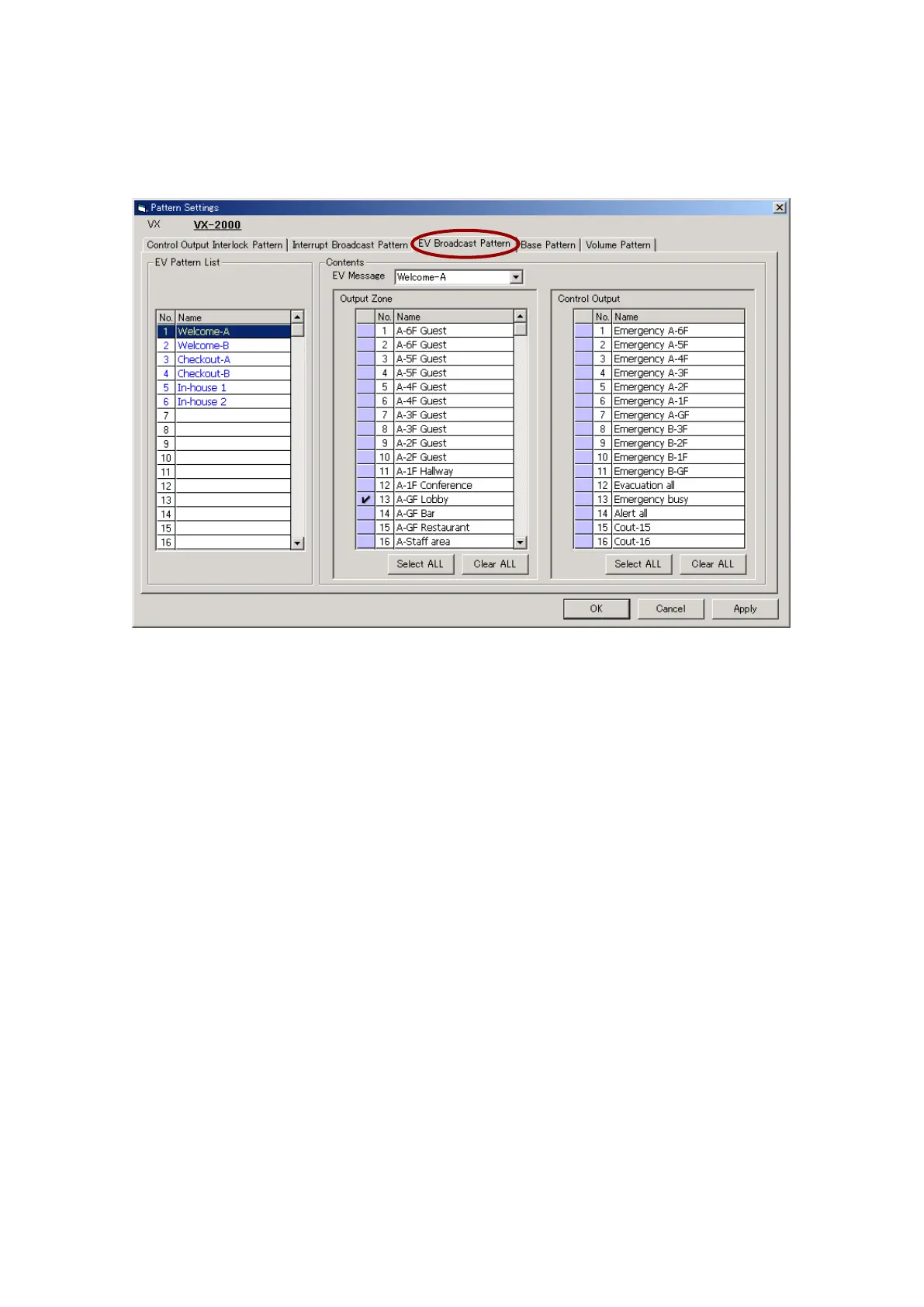This screenshot has height=1307, width=924.
Task: Click Select ALL under Control Output
Action: (x=638, y=564)
